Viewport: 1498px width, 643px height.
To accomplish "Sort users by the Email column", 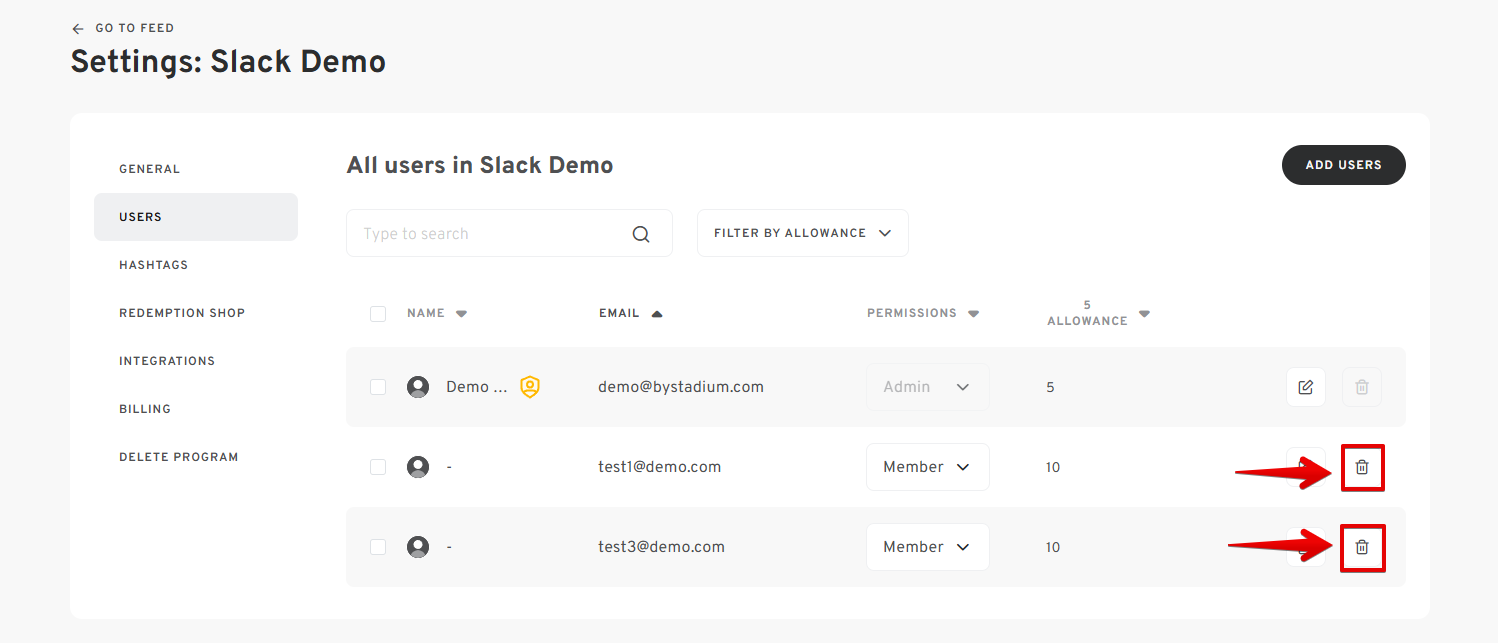I will [x=630, y=313].
